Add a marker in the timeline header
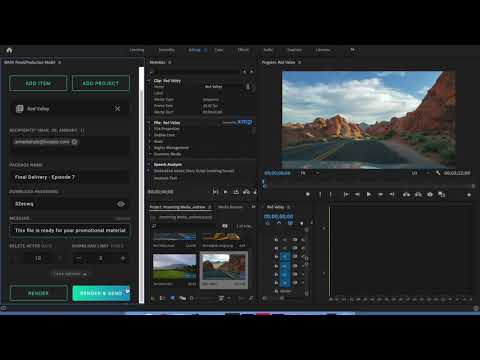Viewport: 480px width, 360px height. pos(302,223)
